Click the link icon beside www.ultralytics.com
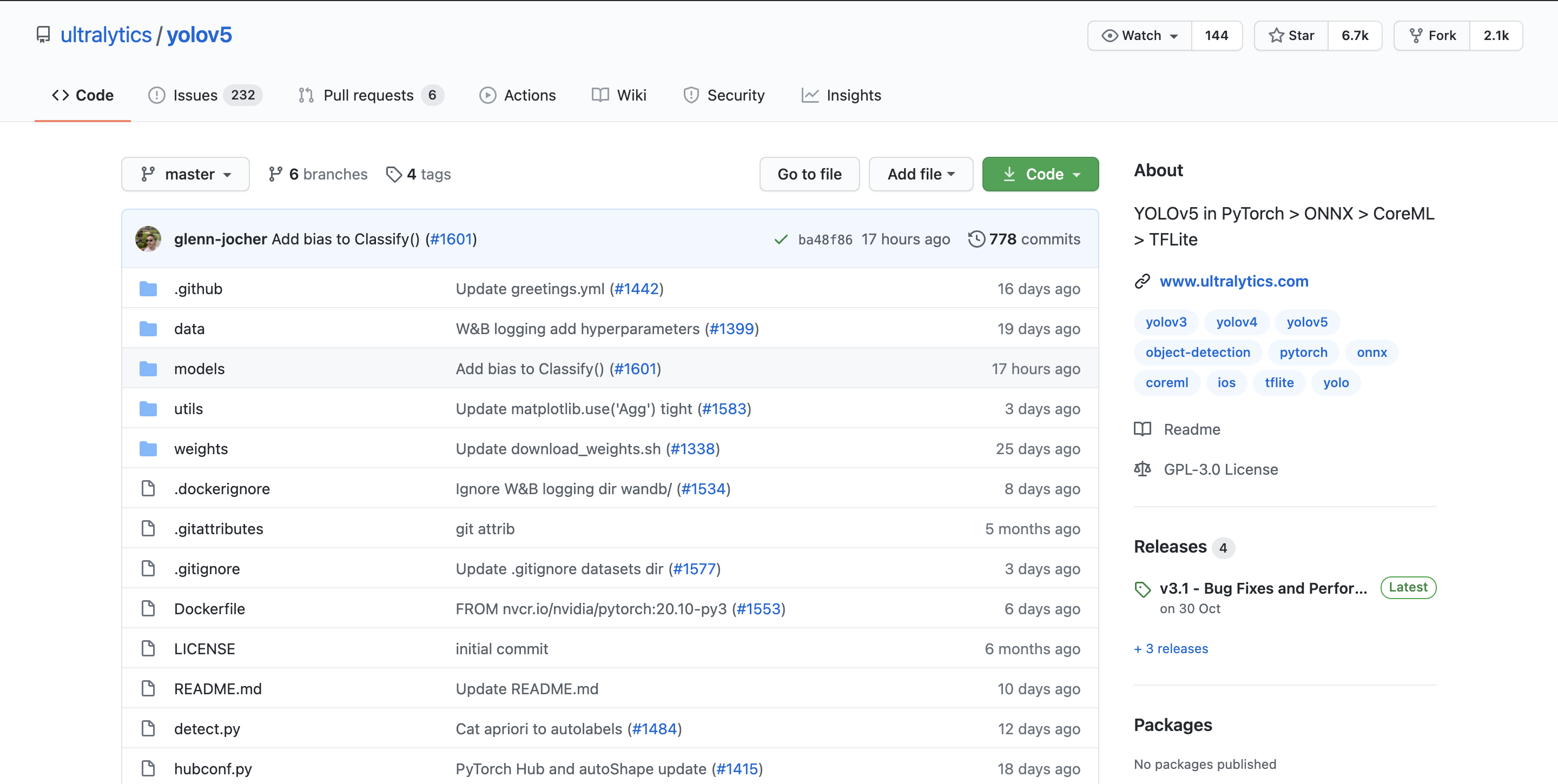1558x784 pixels. [x=1143, y=281]
